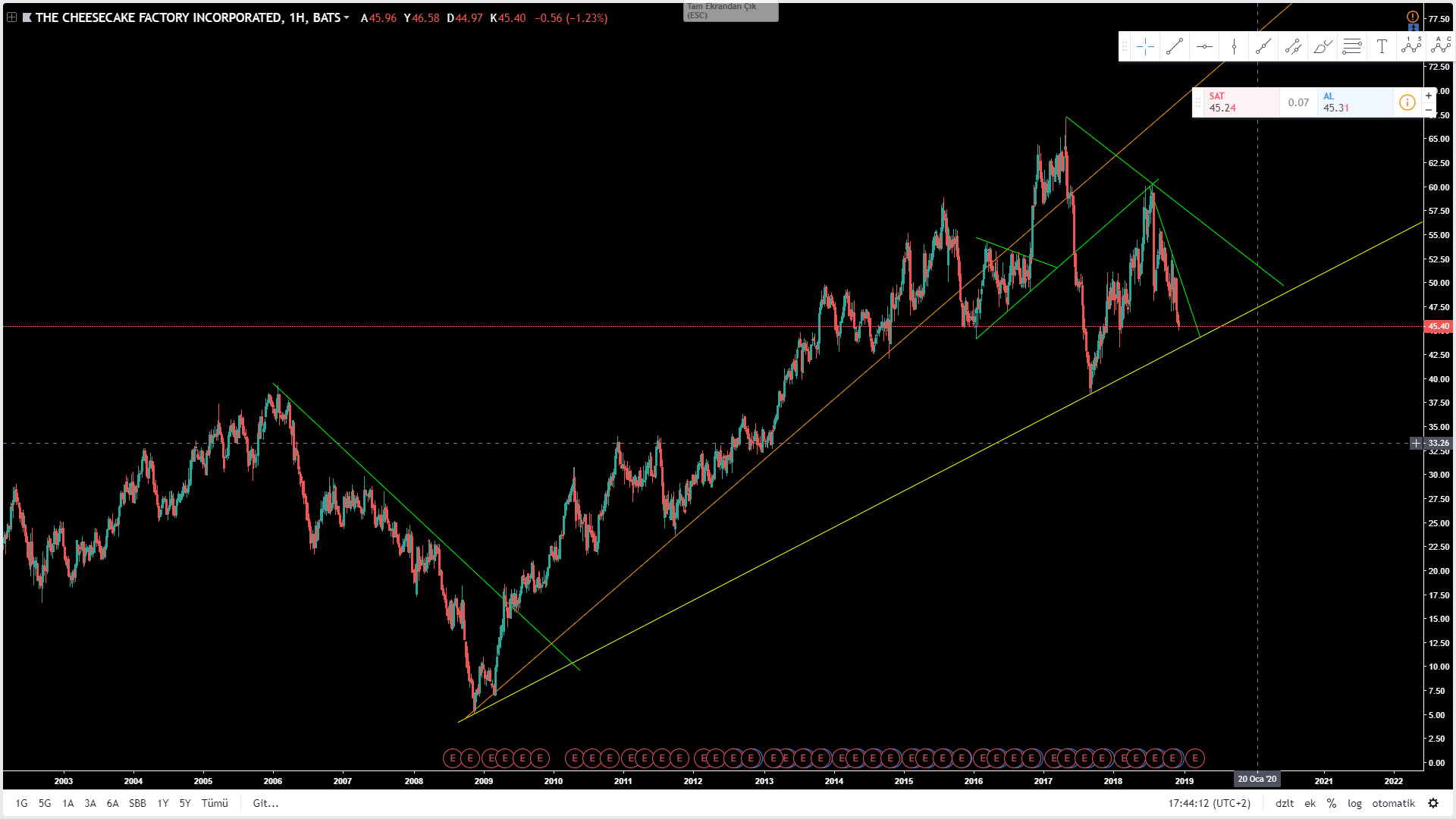Expand the chart legend plus box
This screenshot has height=819, width=1456.
point(11,17)
